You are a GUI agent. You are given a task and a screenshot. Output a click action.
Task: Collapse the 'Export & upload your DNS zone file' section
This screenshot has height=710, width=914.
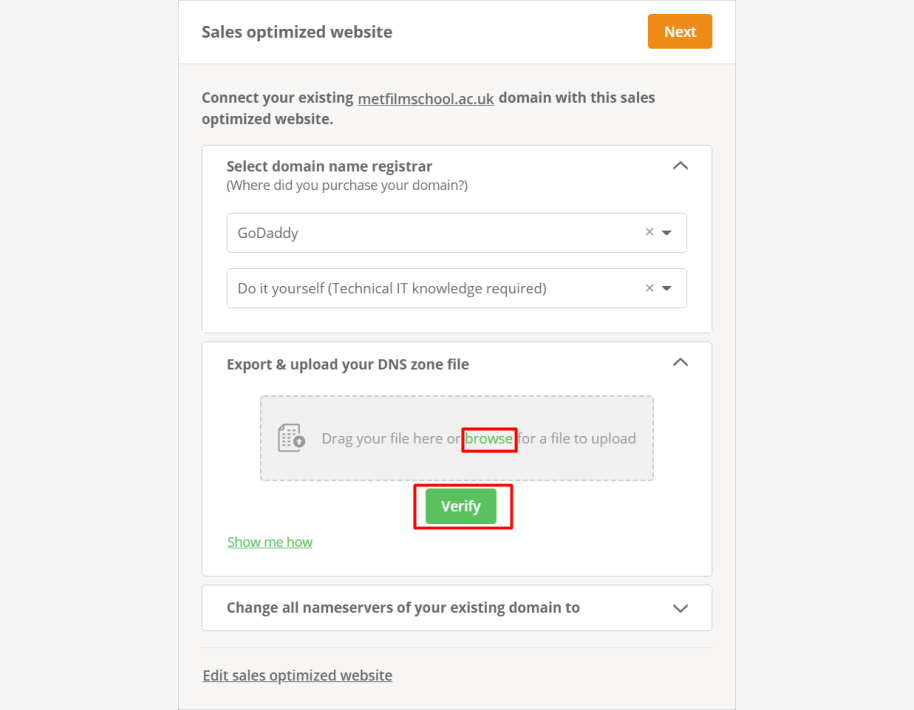pyautogui.click(x=680, y=362)
